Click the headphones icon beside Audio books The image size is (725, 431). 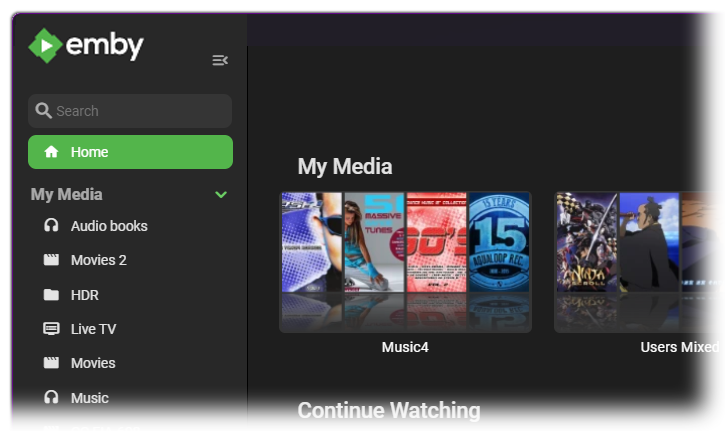click(51, 226)
